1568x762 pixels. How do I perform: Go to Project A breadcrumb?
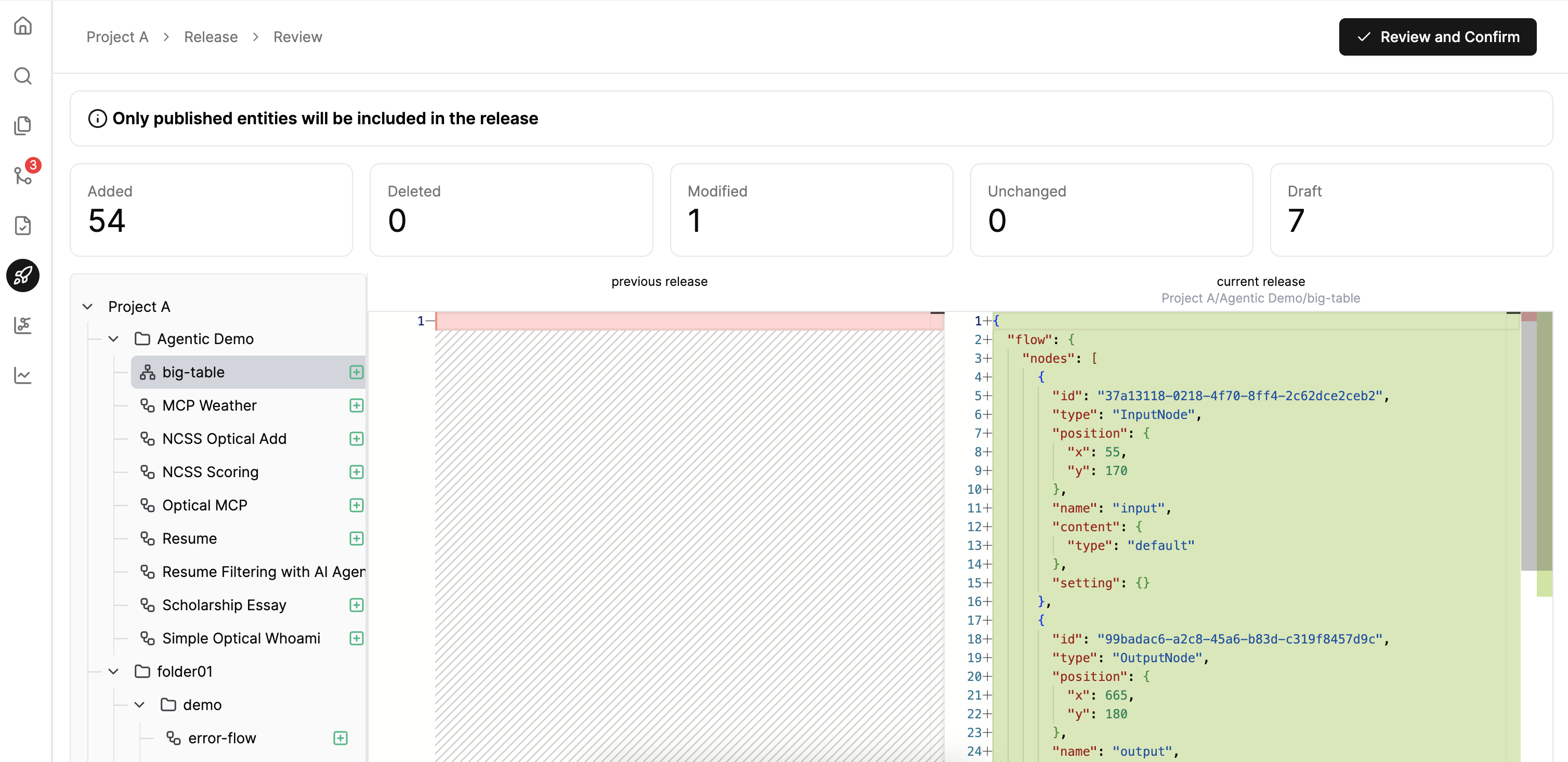[117, 37]
